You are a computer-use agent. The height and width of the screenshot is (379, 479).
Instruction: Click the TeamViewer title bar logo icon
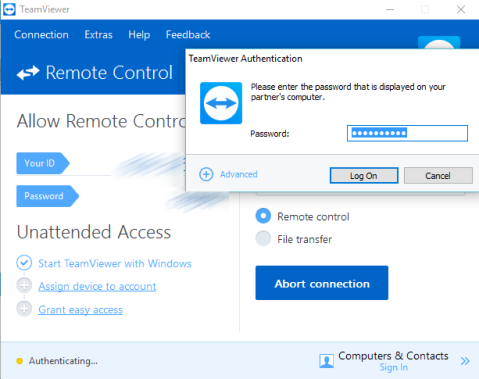(9, 9)
